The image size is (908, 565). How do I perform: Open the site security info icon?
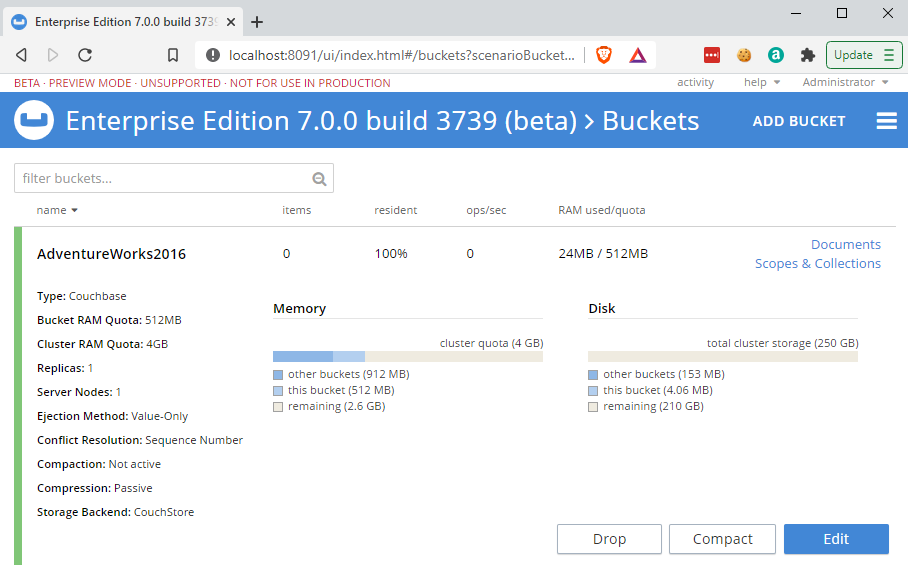(213, 55)
